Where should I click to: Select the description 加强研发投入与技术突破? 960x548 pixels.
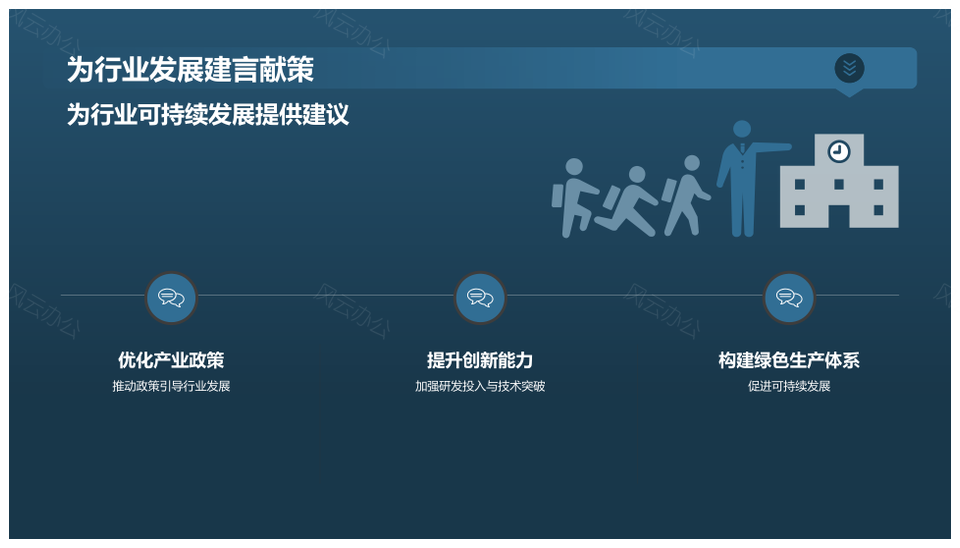(480, 386)
